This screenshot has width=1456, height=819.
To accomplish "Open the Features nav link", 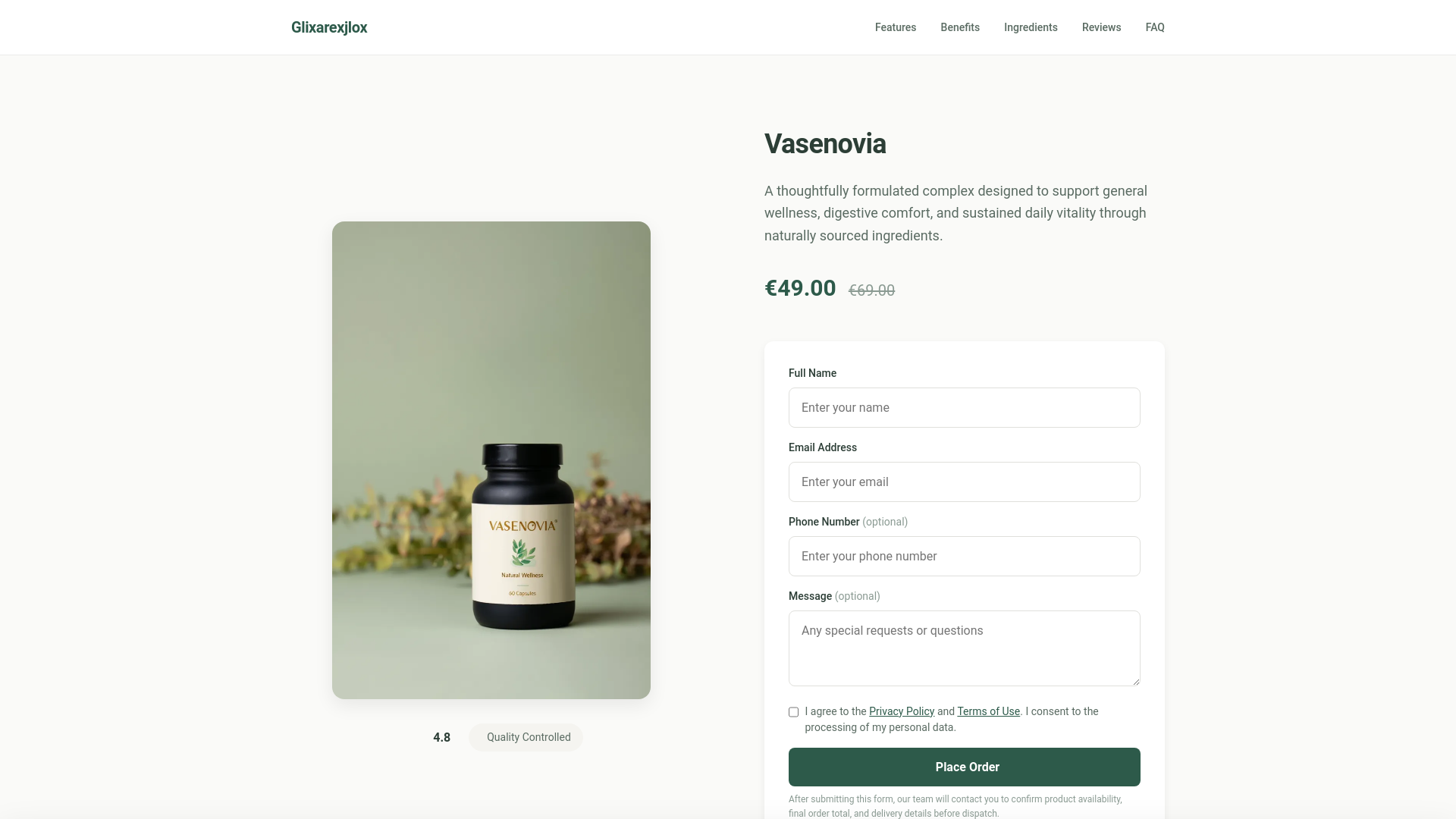I will (x=896, y=27).
